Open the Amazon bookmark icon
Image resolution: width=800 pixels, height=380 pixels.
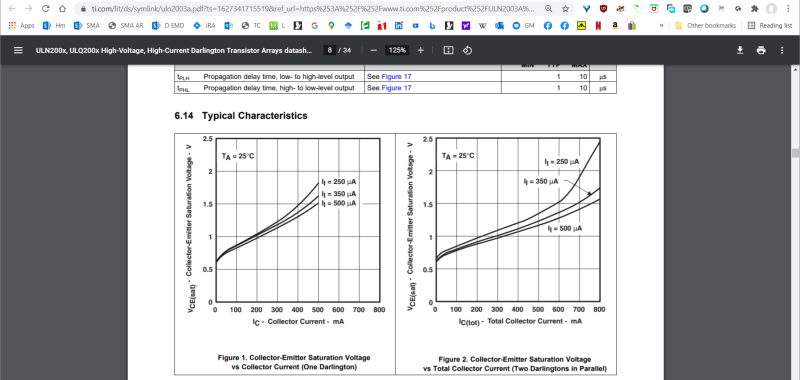(x=615, y=26)
